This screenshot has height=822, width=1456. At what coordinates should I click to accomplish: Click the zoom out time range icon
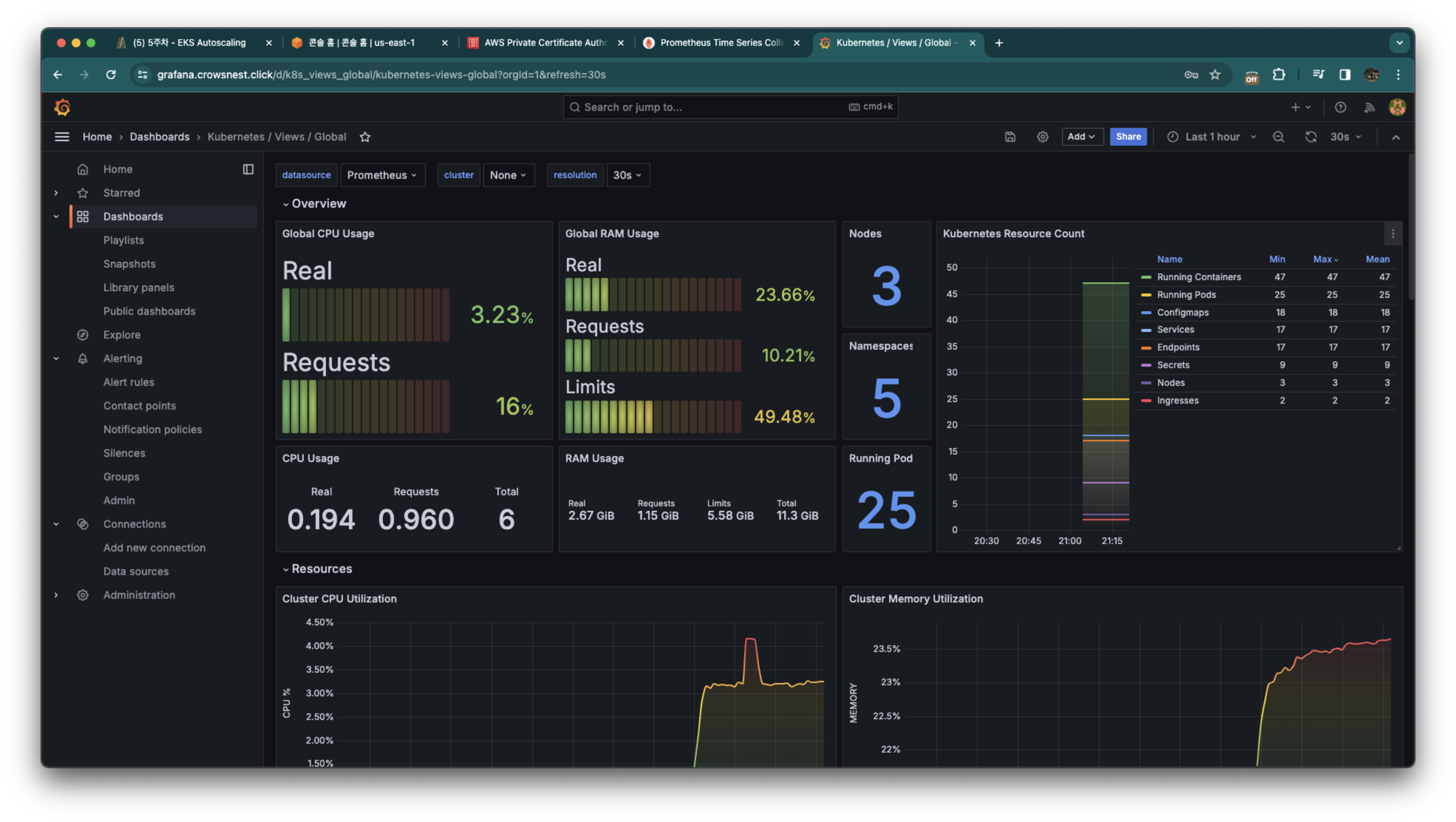pyautogui.click(x=1278, y=137)
